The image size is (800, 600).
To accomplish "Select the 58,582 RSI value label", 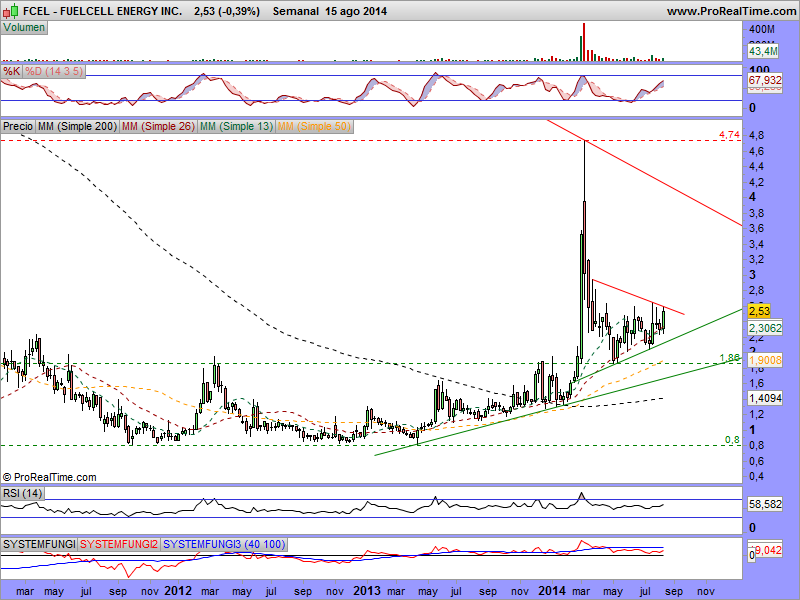I will tap(765, 505).
